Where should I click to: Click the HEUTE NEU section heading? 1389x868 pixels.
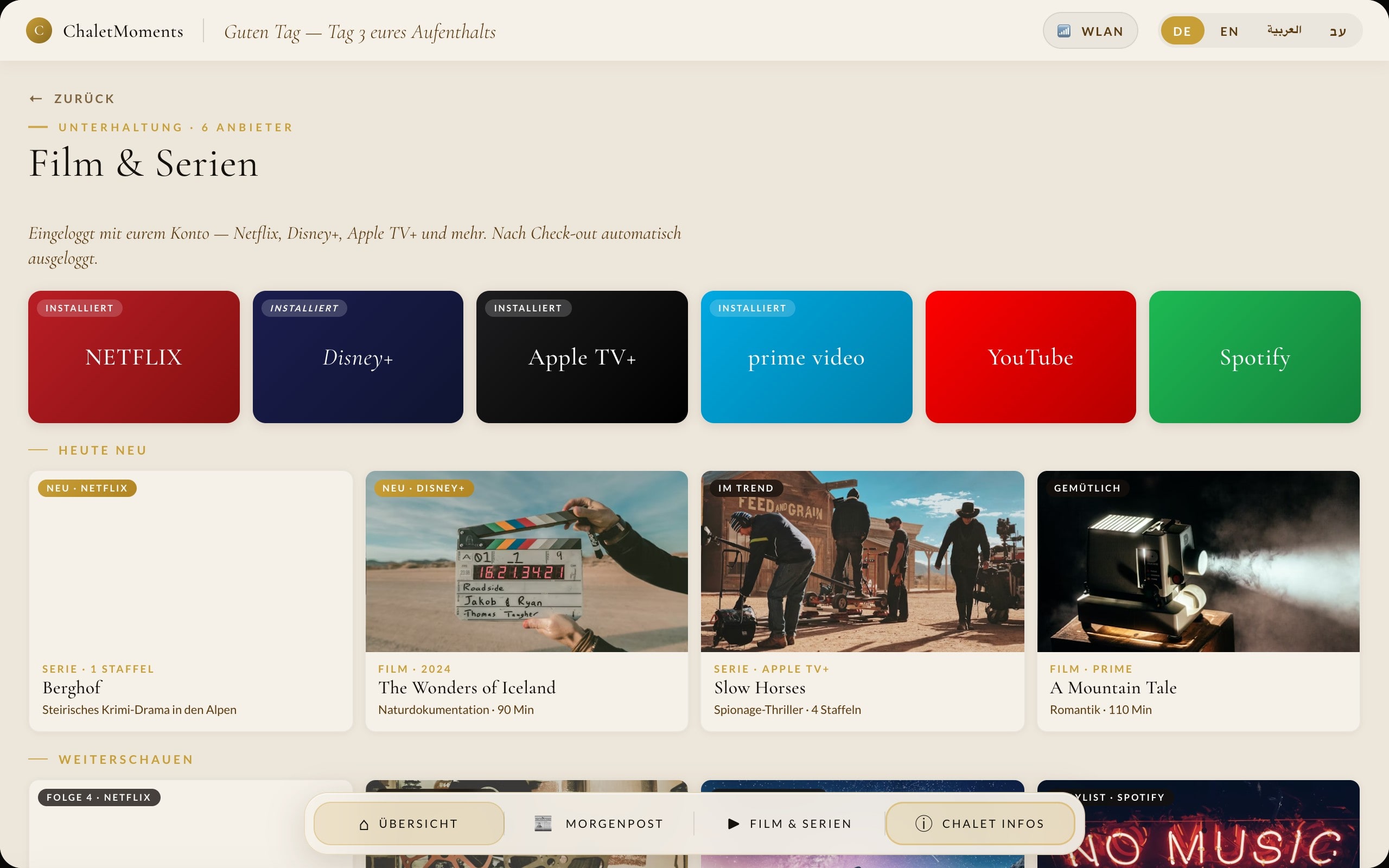tap(103, 451)
